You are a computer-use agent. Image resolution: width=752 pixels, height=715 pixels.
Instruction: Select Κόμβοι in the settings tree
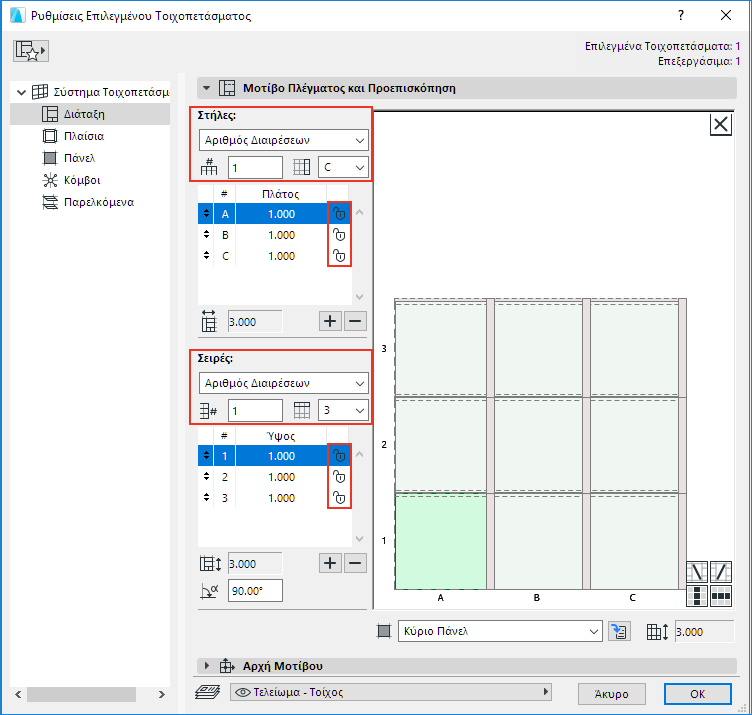tap(82, 180)
